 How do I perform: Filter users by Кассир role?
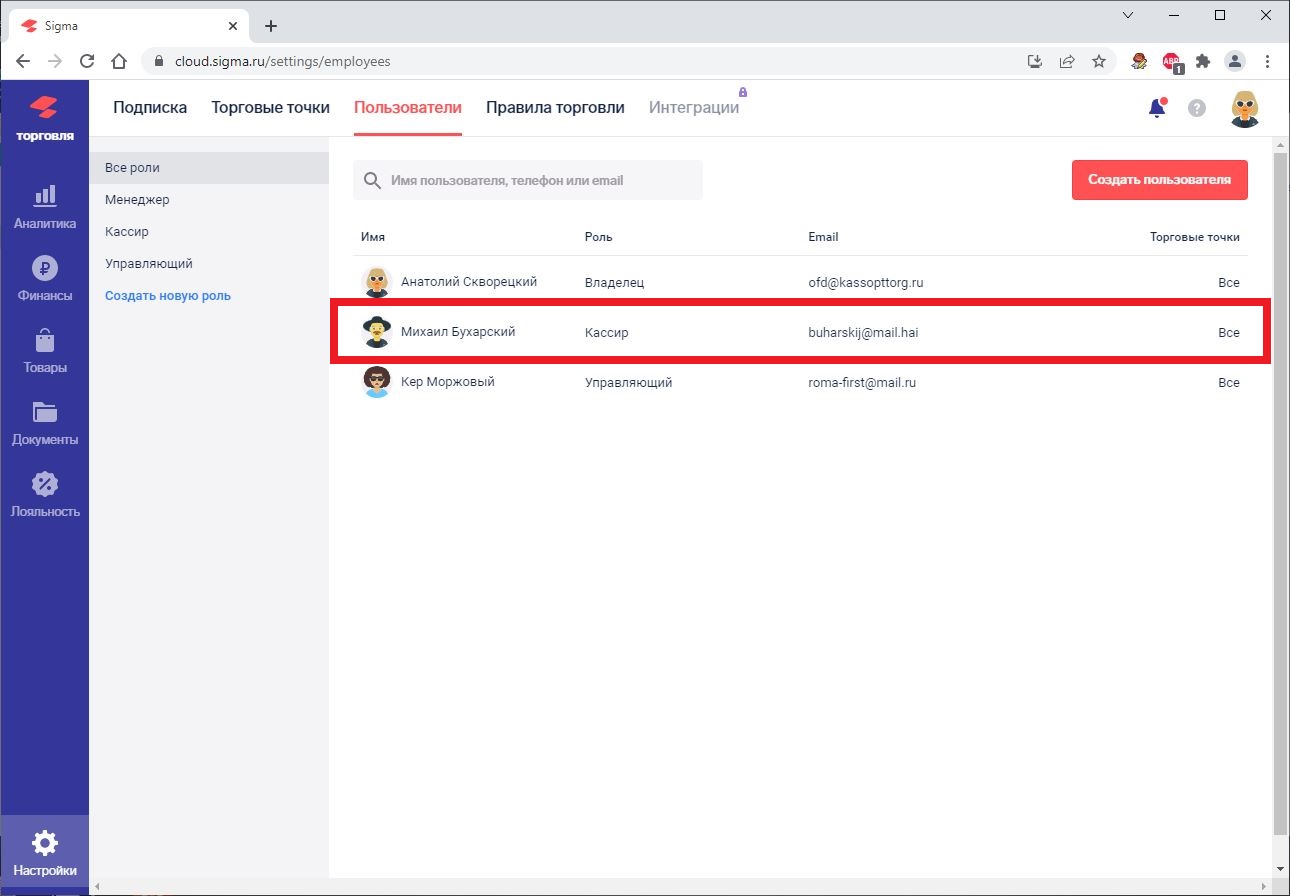(x=127, y=232)
